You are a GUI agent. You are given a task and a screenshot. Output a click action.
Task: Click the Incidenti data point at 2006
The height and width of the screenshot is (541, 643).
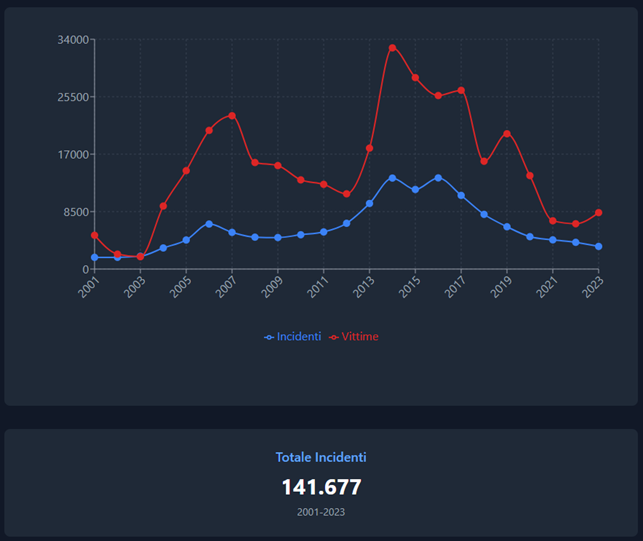209,223
